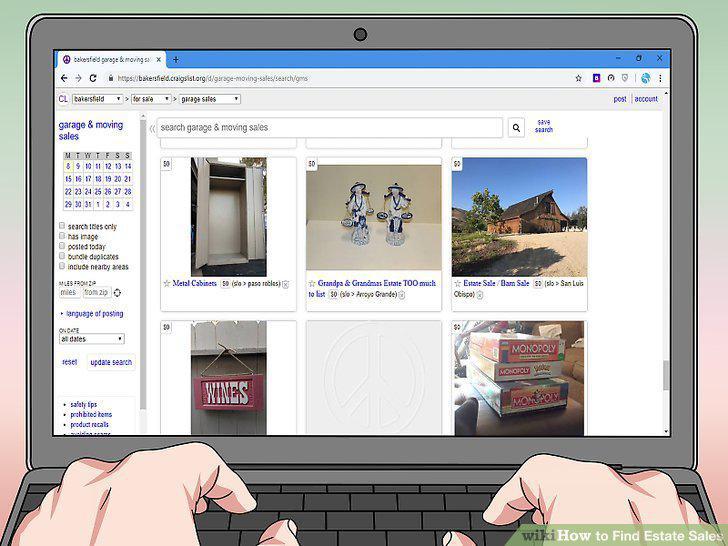Select day 31 in the calendar
Image resolution: width=728 pixels, height=546 pixels.
(88, 204)
